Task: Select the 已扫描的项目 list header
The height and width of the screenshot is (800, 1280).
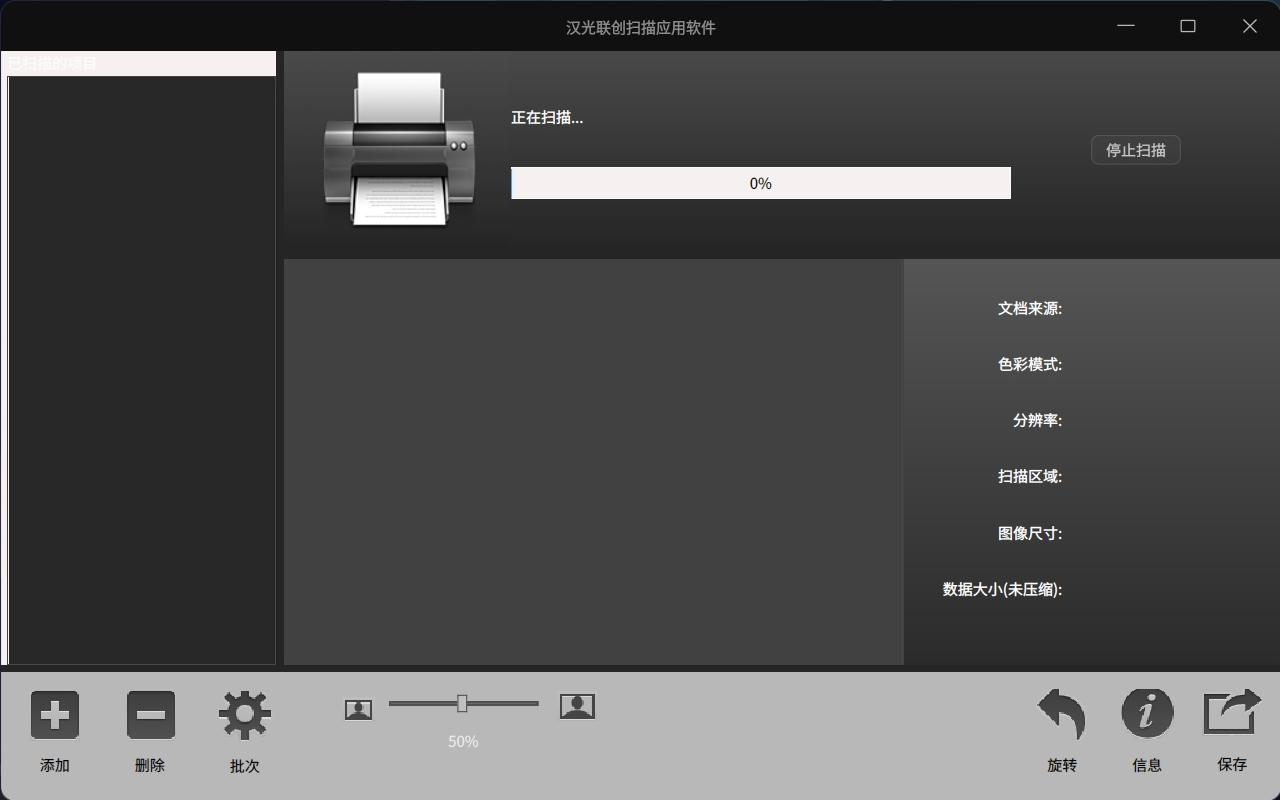Action: click(138, 63)
